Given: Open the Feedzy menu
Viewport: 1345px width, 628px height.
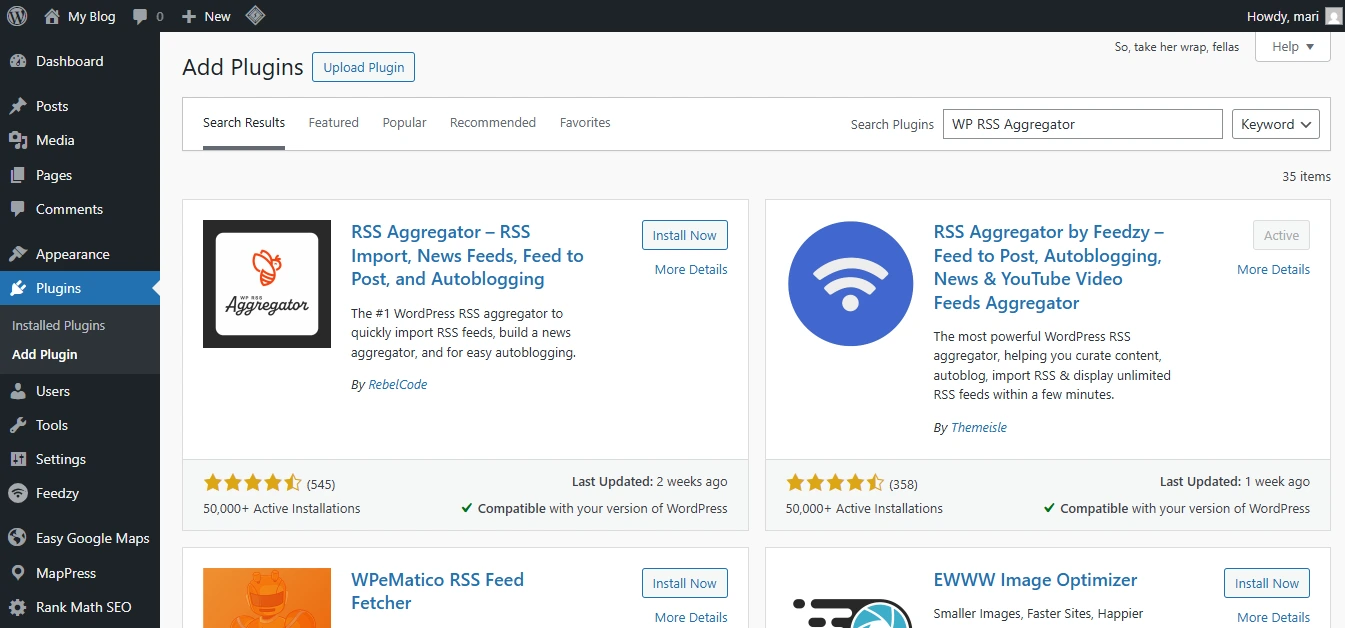Looking at the screenshot, I should click(80, 493).
